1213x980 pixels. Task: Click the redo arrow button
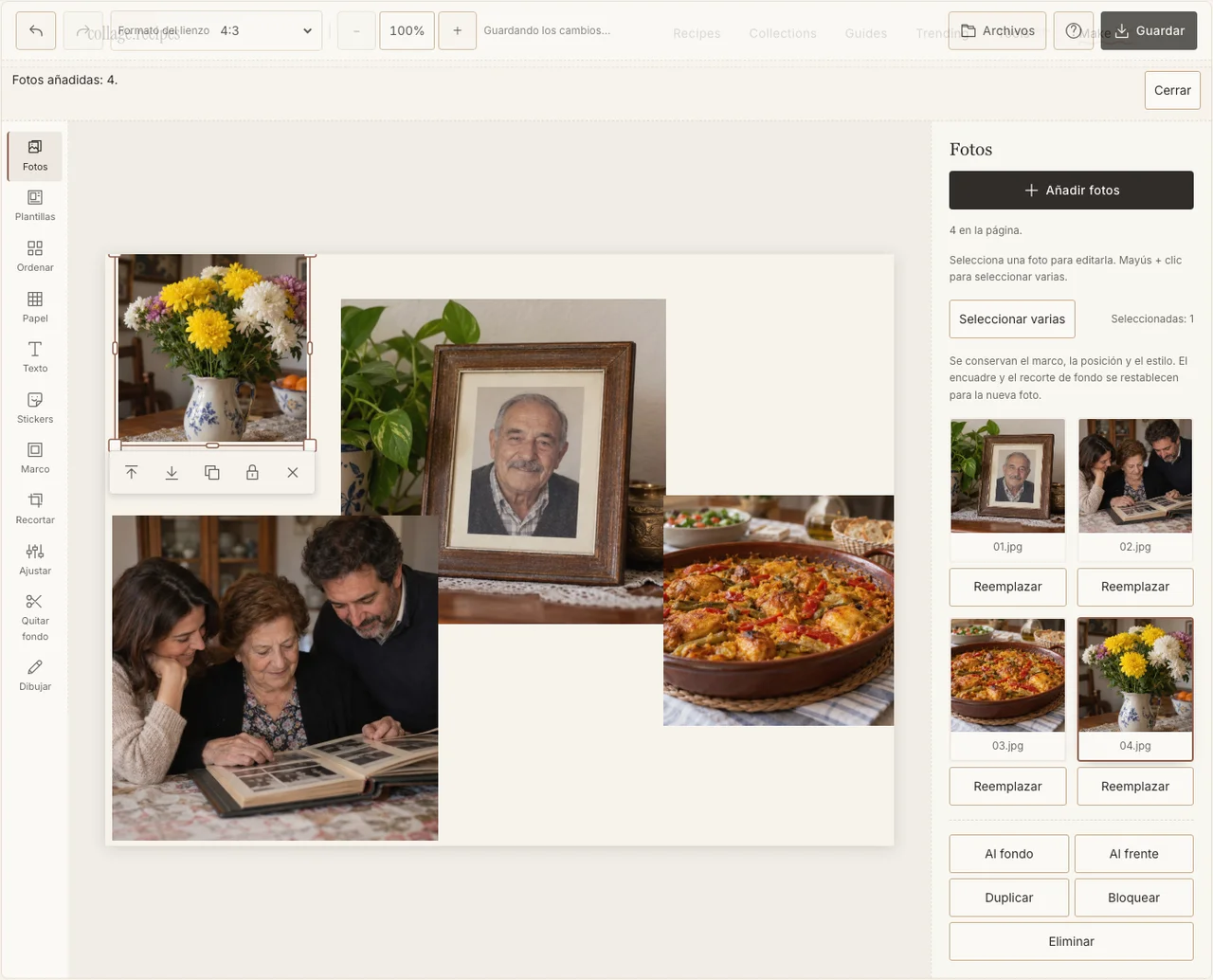82,30
